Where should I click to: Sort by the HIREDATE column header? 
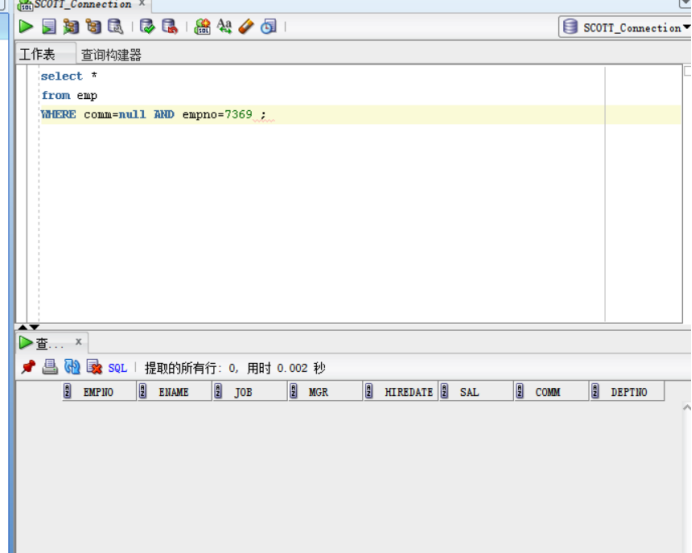[401, 392]
